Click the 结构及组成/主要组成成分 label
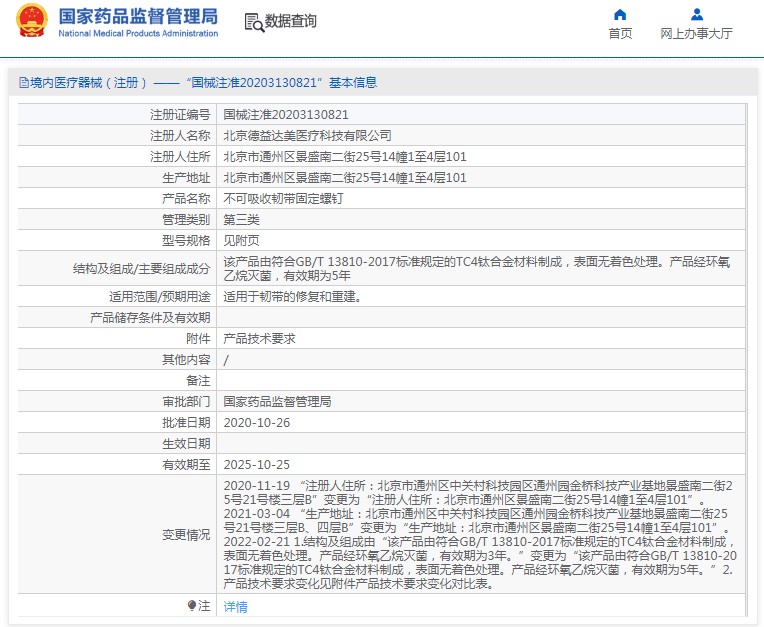This screenshot has width=764, height=627. (x=141, y=268)
